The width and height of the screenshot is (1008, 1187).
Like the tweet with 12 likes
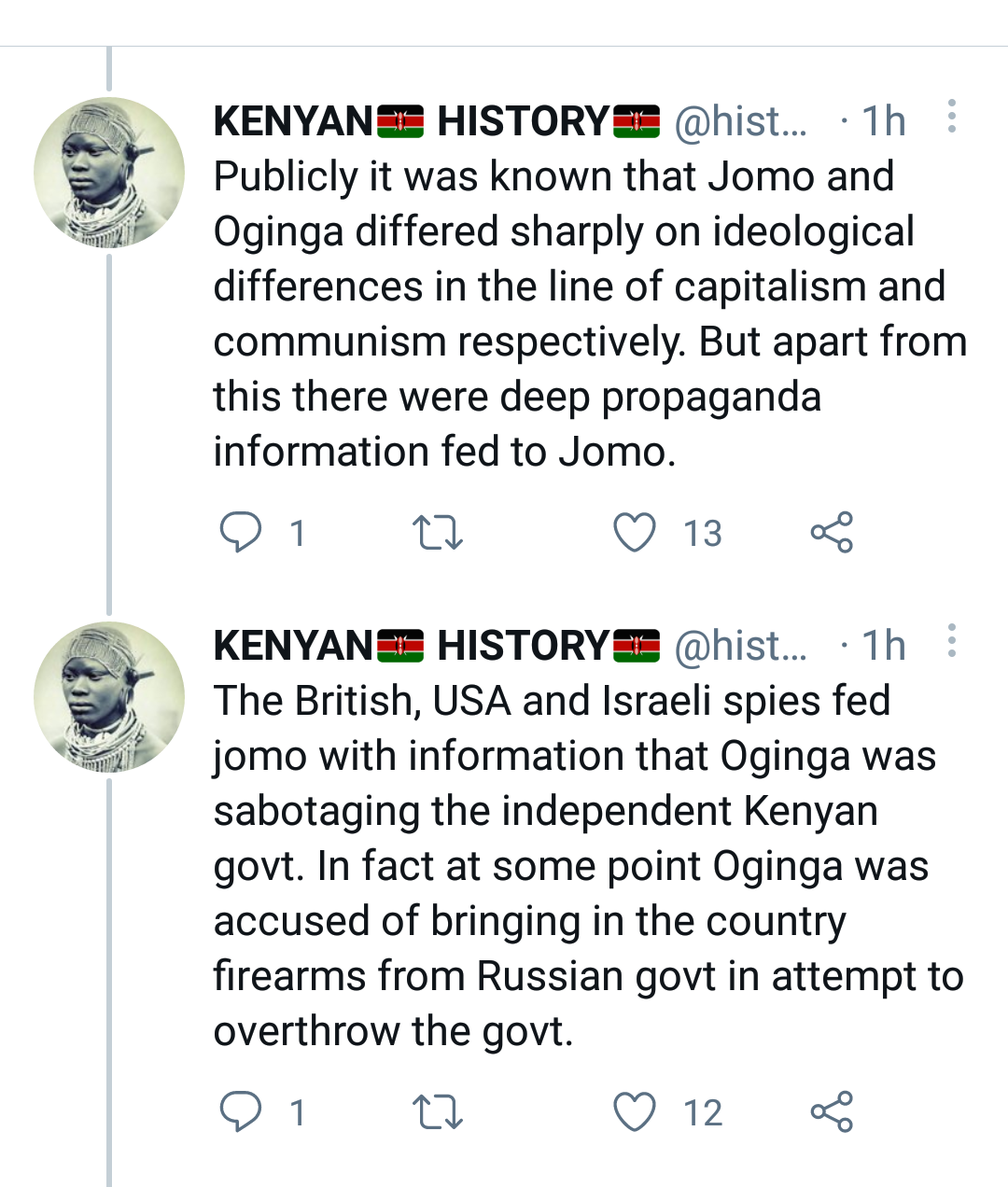coord(635,1112)
